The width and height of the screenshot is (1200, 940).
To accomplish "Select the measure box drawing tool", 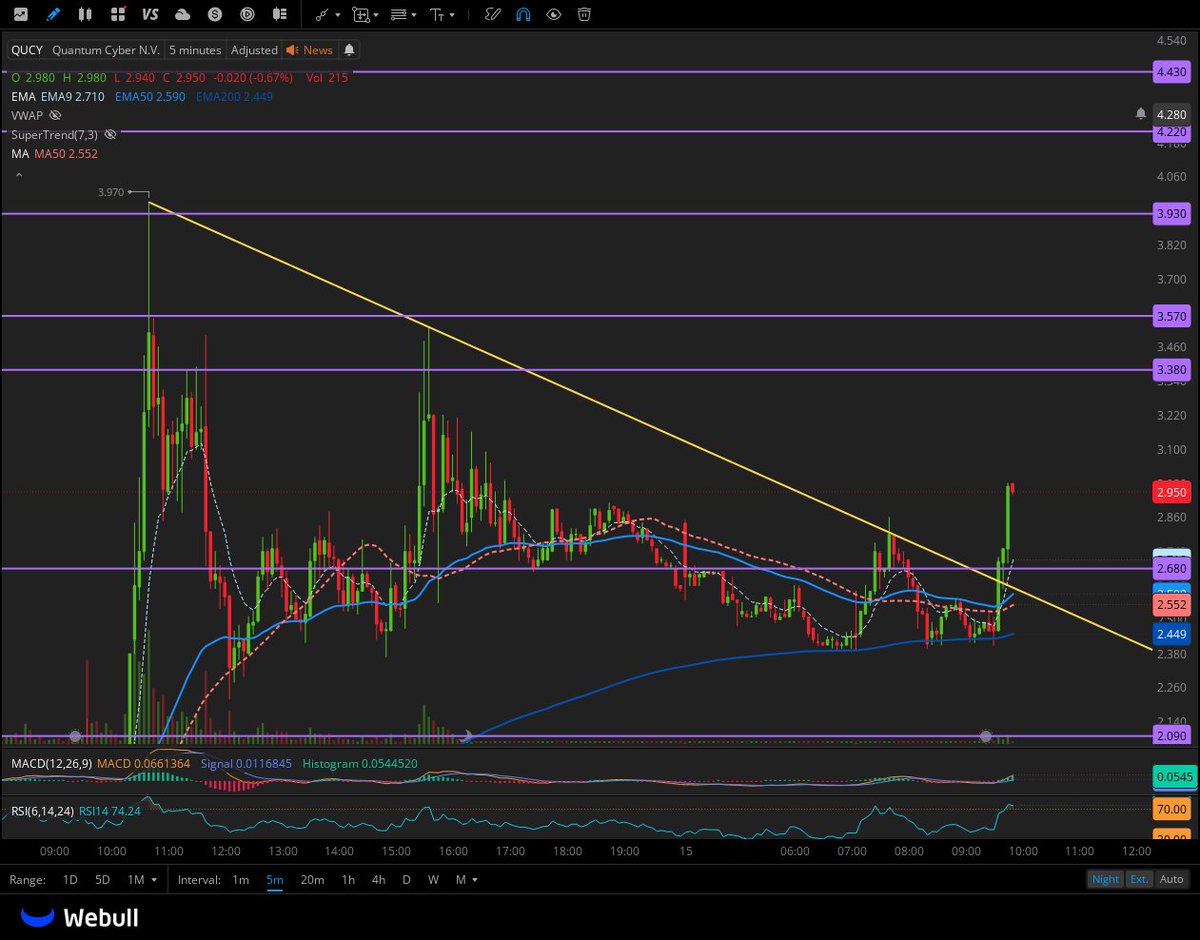I will coord(360,14).
